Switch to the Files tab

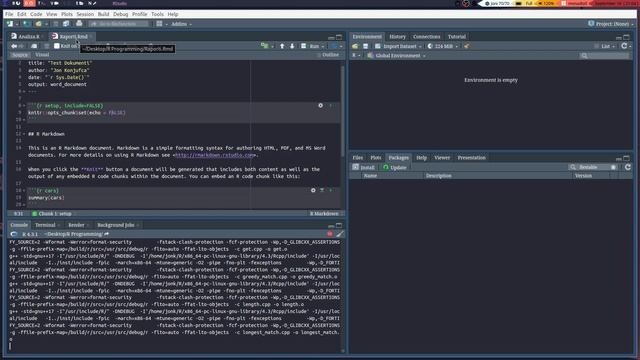click(x=358, y=158)
